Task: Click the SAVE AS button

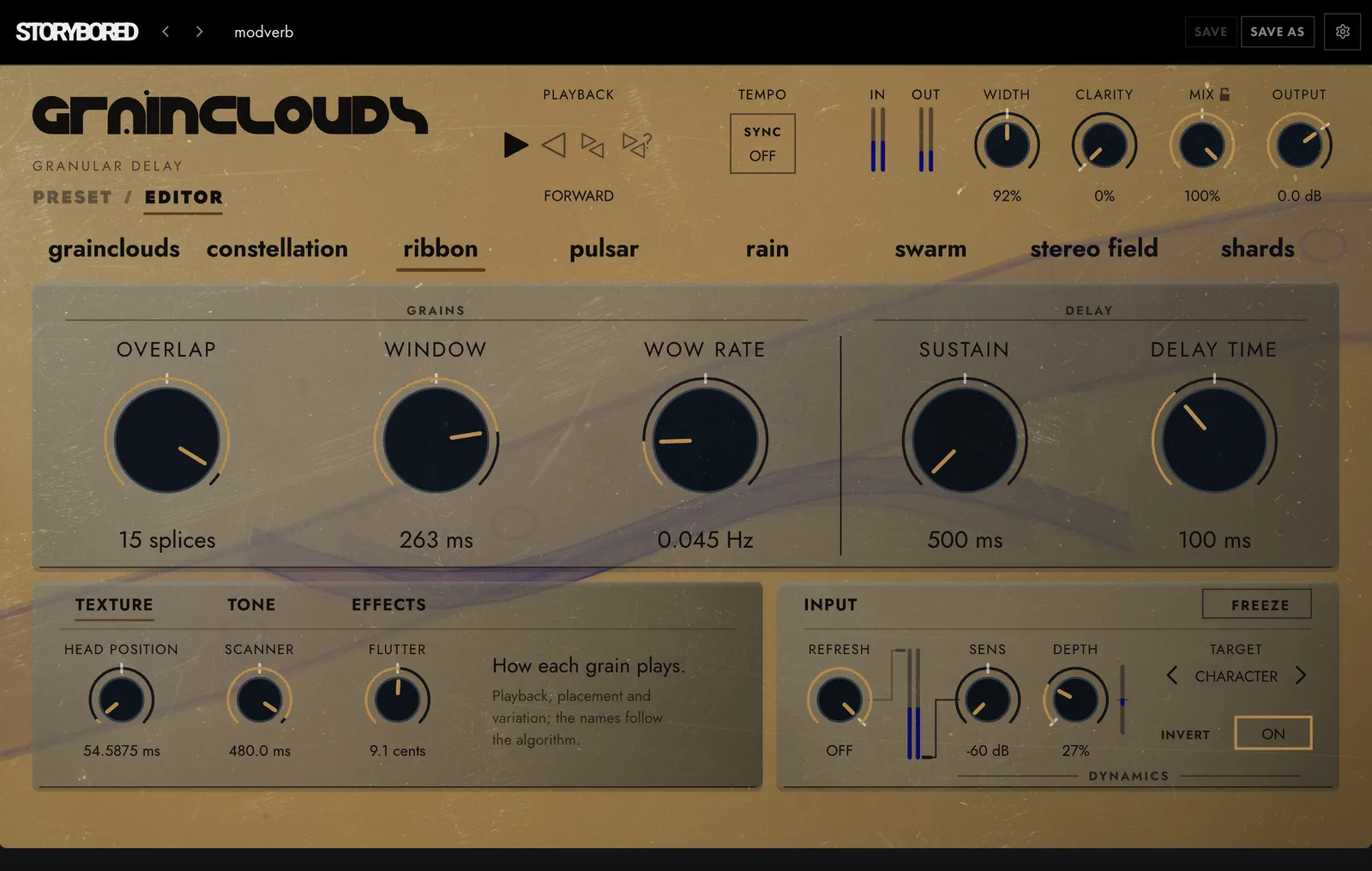Action: click(1278, 32)
